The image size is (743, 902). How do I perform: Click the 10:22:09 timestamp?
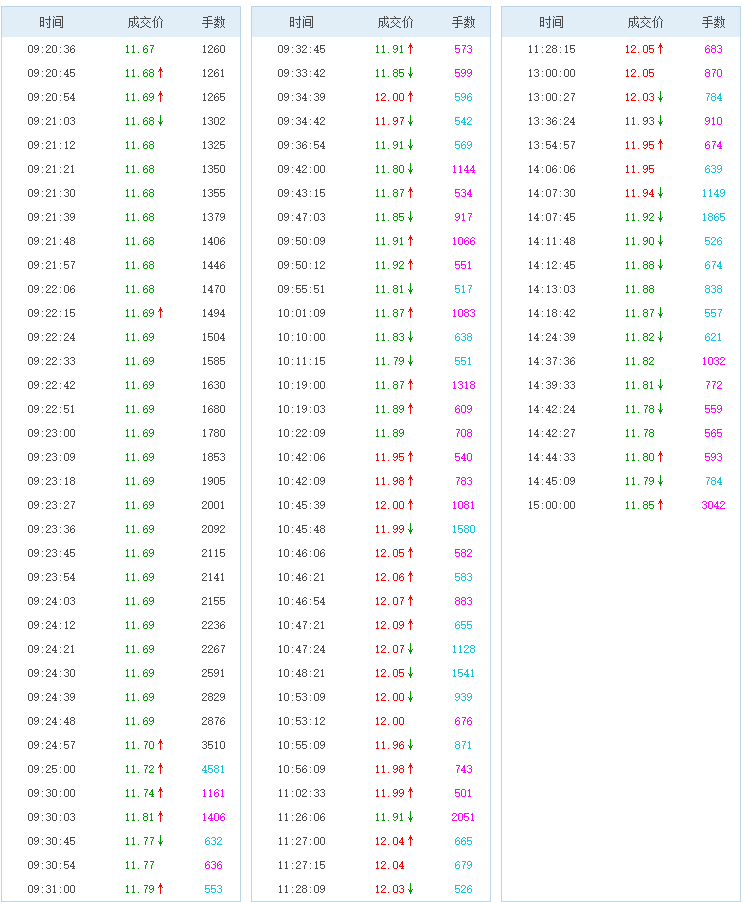301,433
